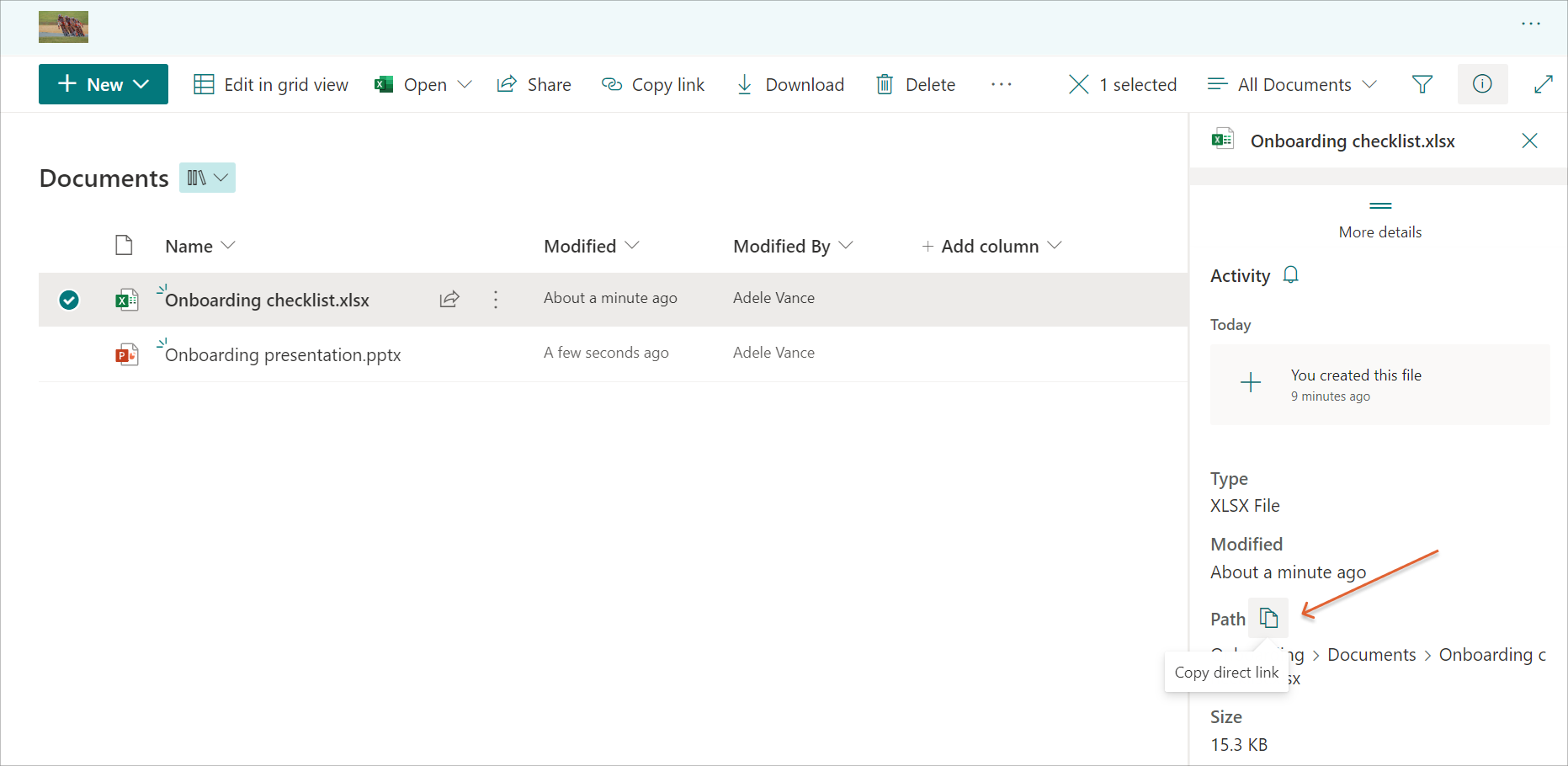The width and height of the screenshot is (1568, 766).
Task: Open more actions dots for Onboarding checklist.xlsx
Action: click(x=496, y=300)
